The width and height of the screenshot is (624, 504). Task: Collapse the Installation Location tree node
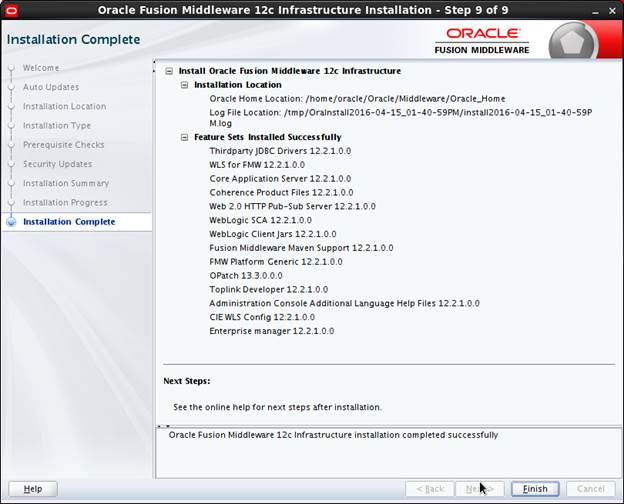[185, 86]
